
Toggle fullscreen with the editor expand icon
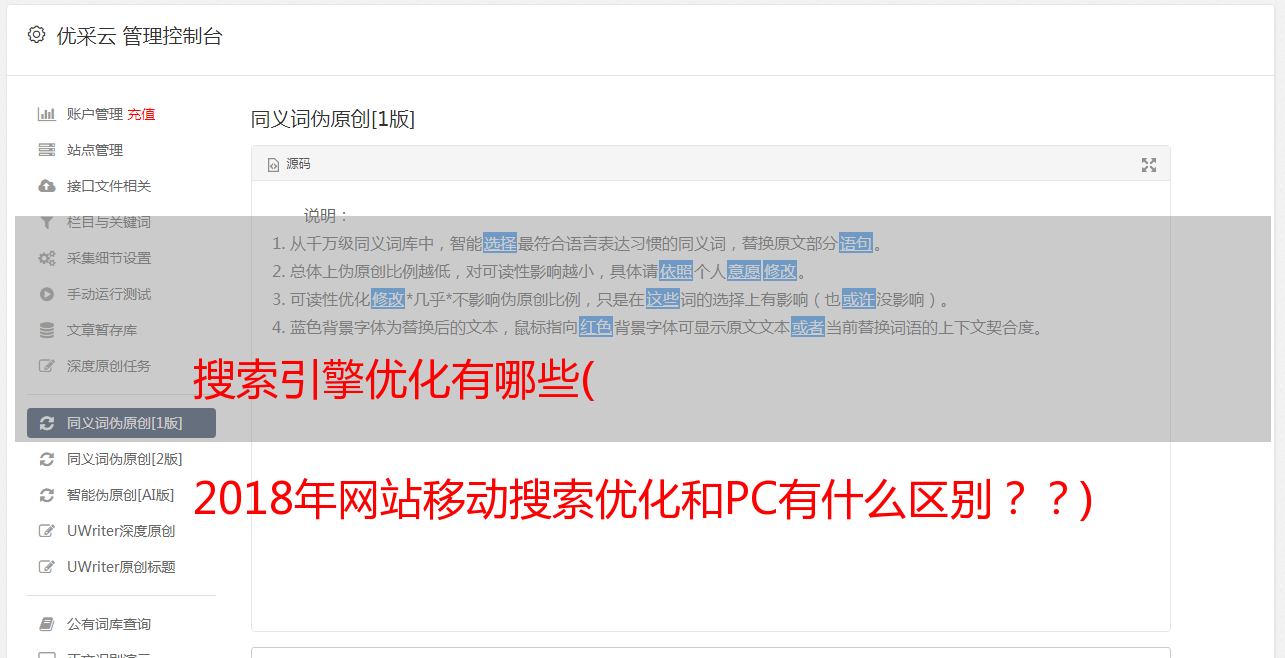pos(1149,165)
